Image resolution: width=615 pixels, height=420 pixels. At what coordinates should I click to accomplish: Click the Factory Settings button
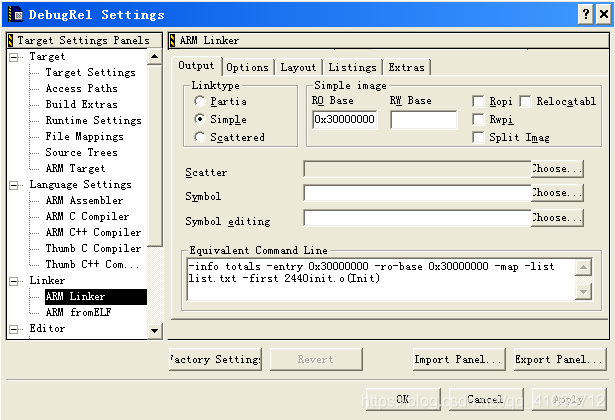point(215,359)
